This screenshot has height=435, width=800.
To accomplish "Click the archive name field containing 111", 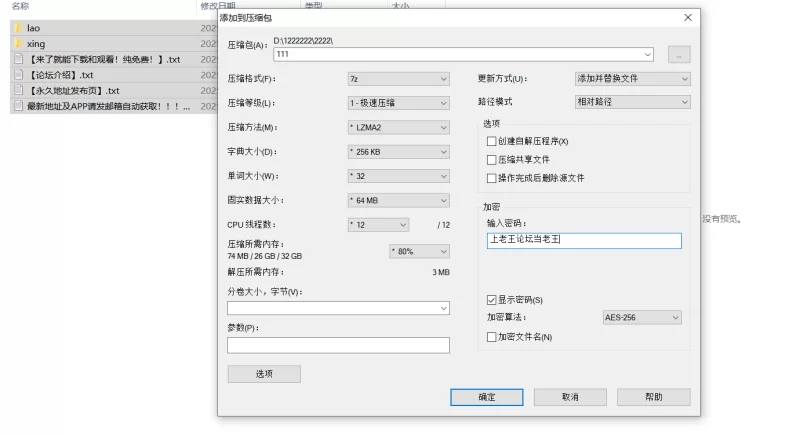I will pyautogui.click(x=463, y=54).
